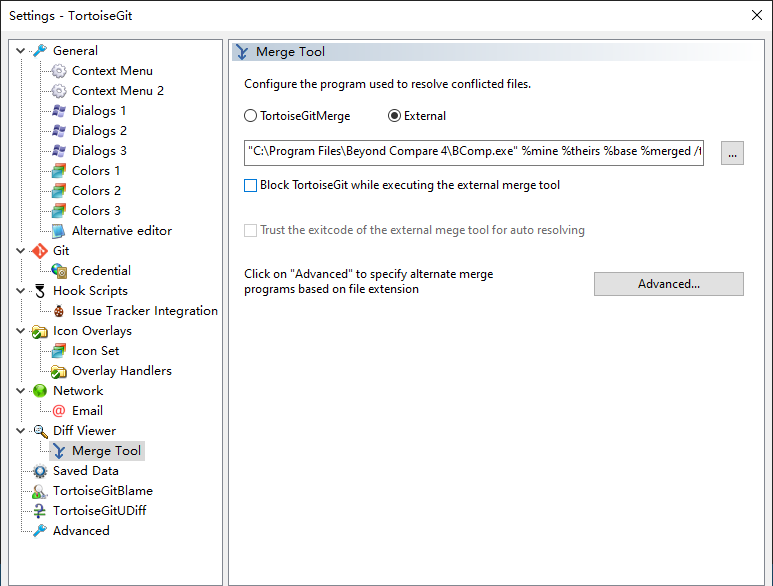
Task: Click the Dialogs 3 window icon
Action: [x=59, y=151]
